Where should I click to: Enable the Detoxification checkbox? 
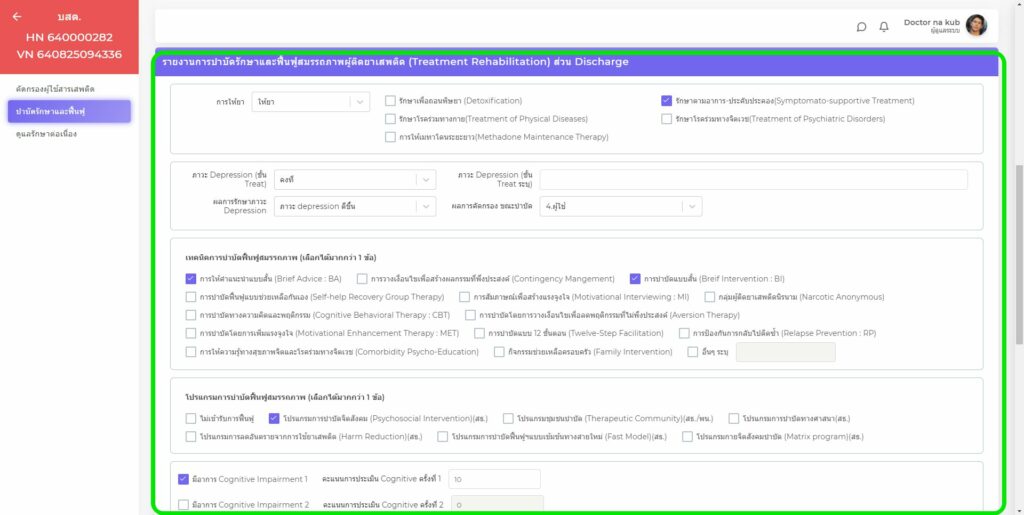pos(390,101)
